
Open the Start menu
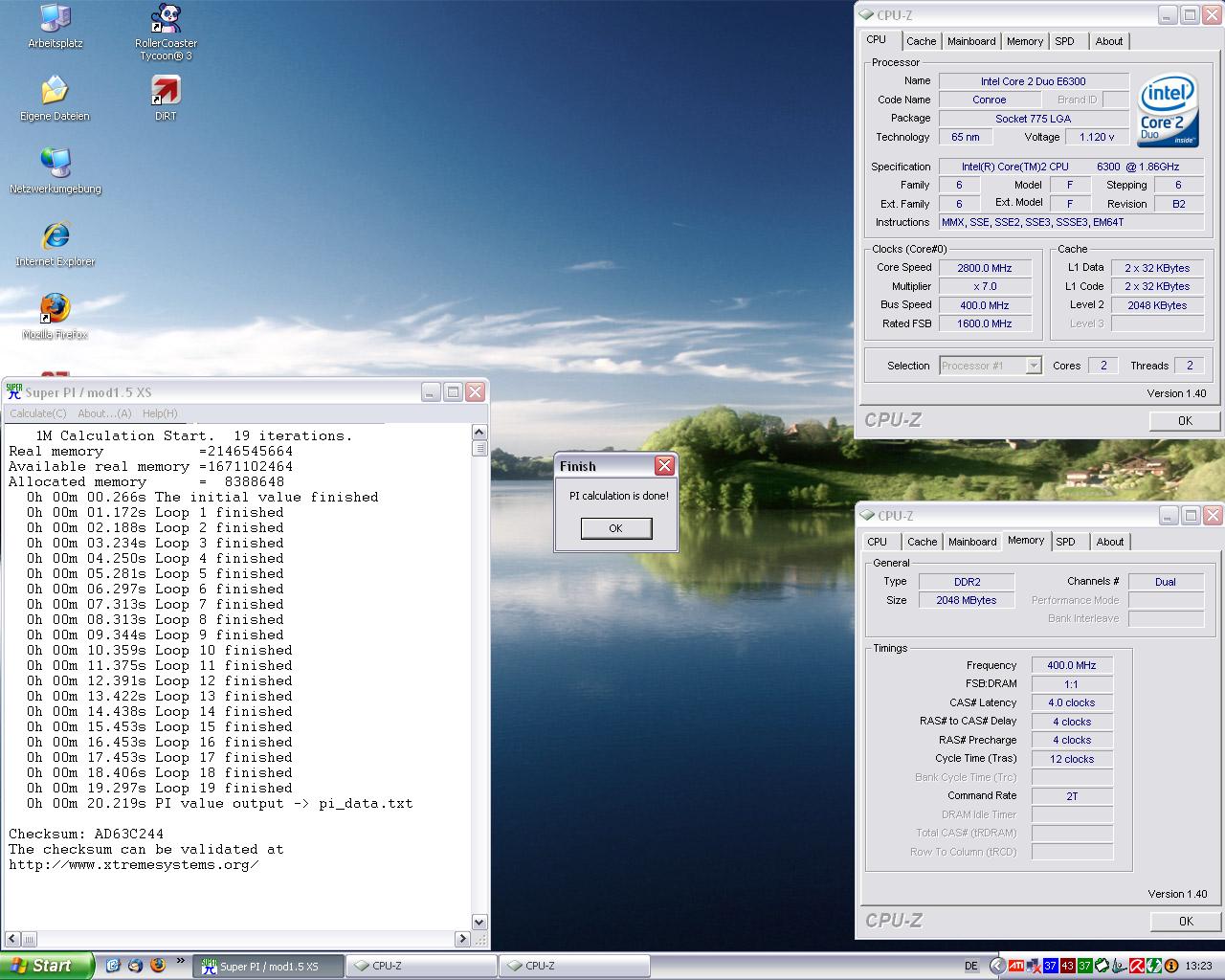click(x=47, y=966)
